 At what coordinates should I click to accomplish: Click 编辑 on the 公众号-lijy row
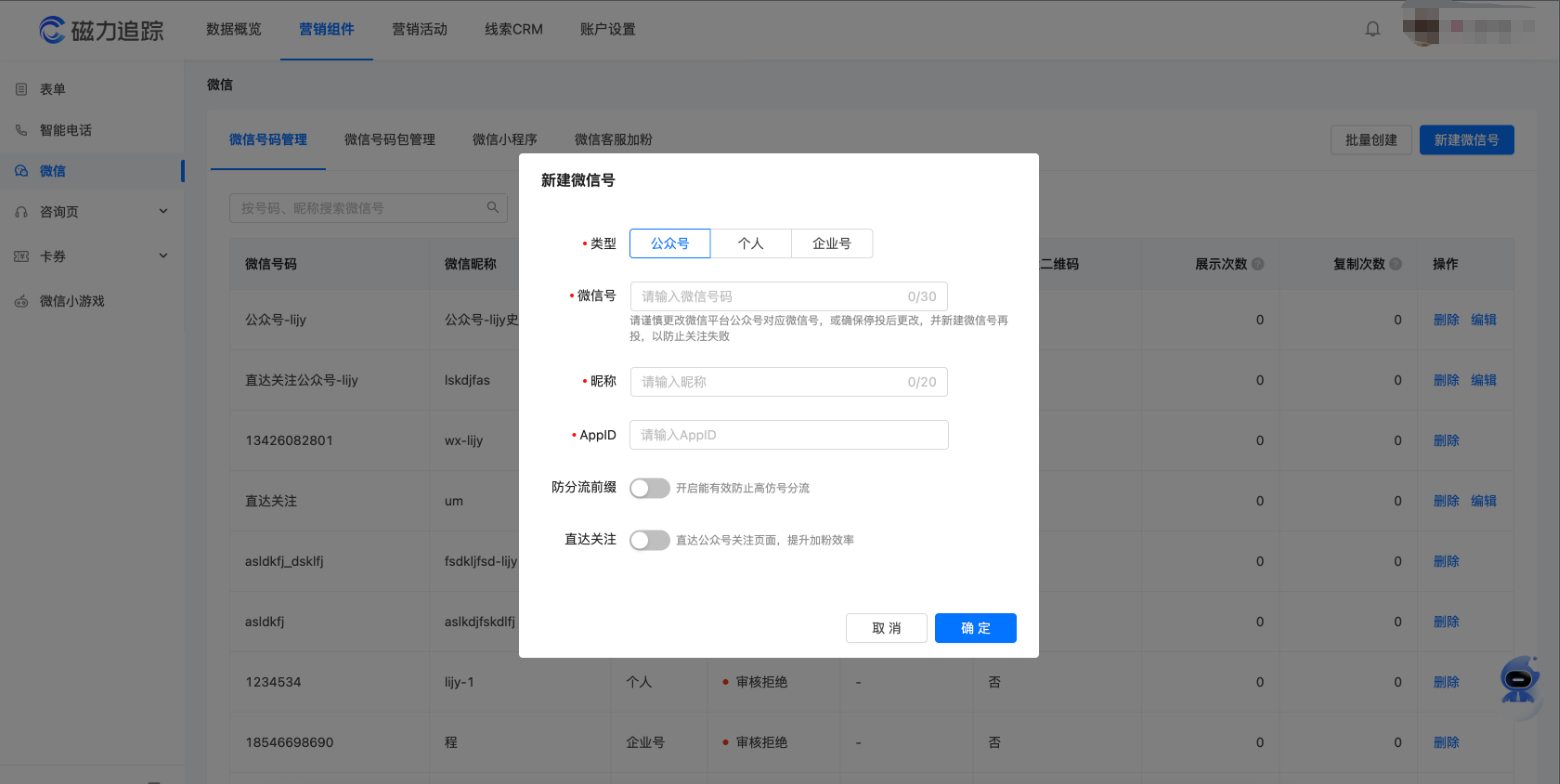pyautogui.click(x=1485, y=319)
